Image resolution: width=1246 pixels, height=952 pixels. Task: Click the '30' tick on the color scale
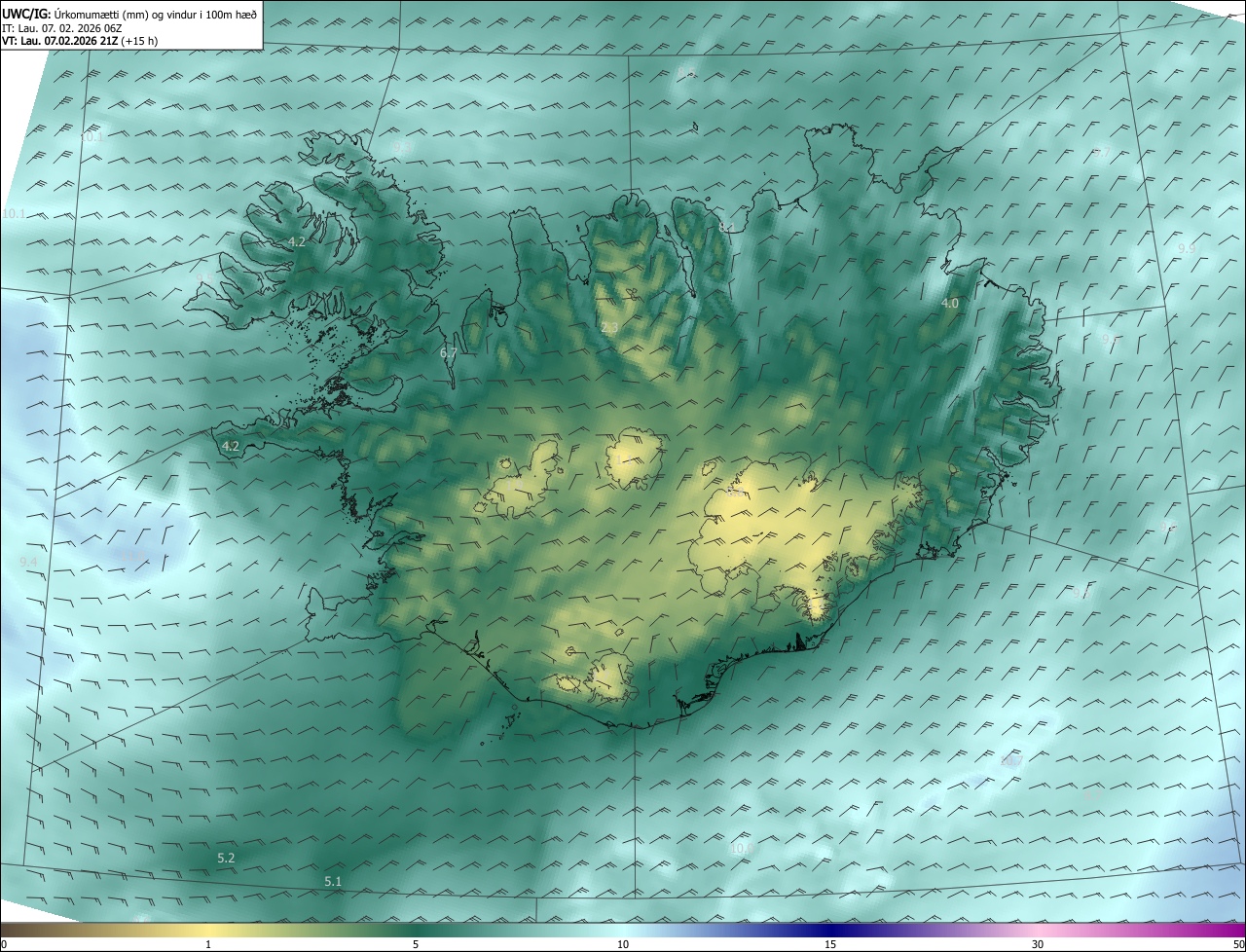point(1038,944)
